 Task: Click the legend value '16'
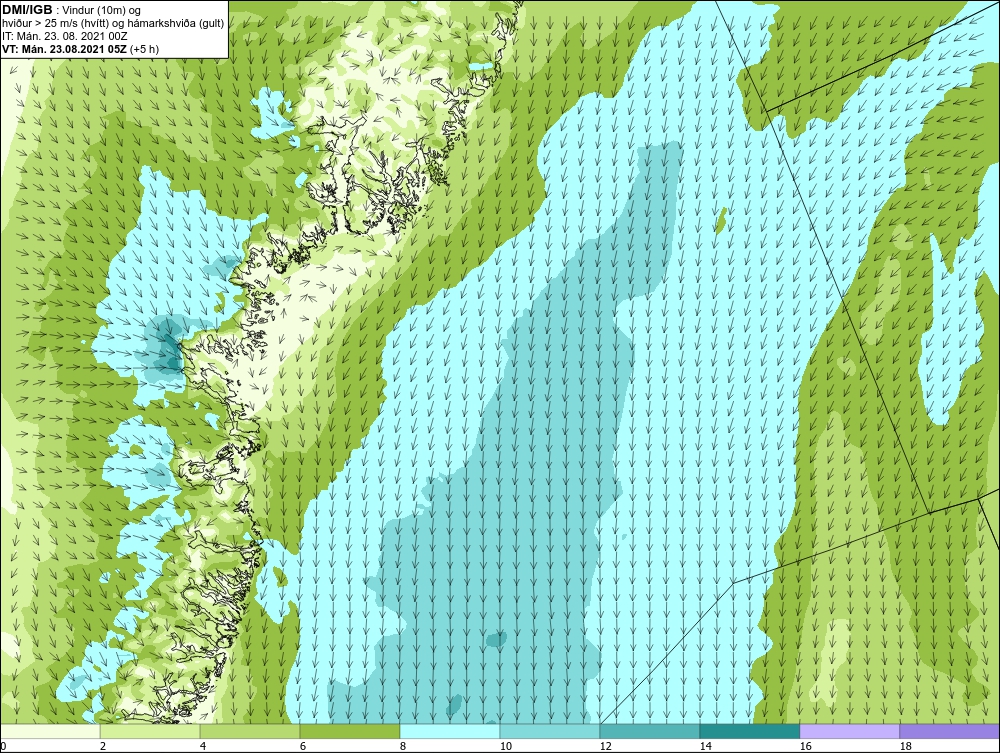(x=805, y=746)
